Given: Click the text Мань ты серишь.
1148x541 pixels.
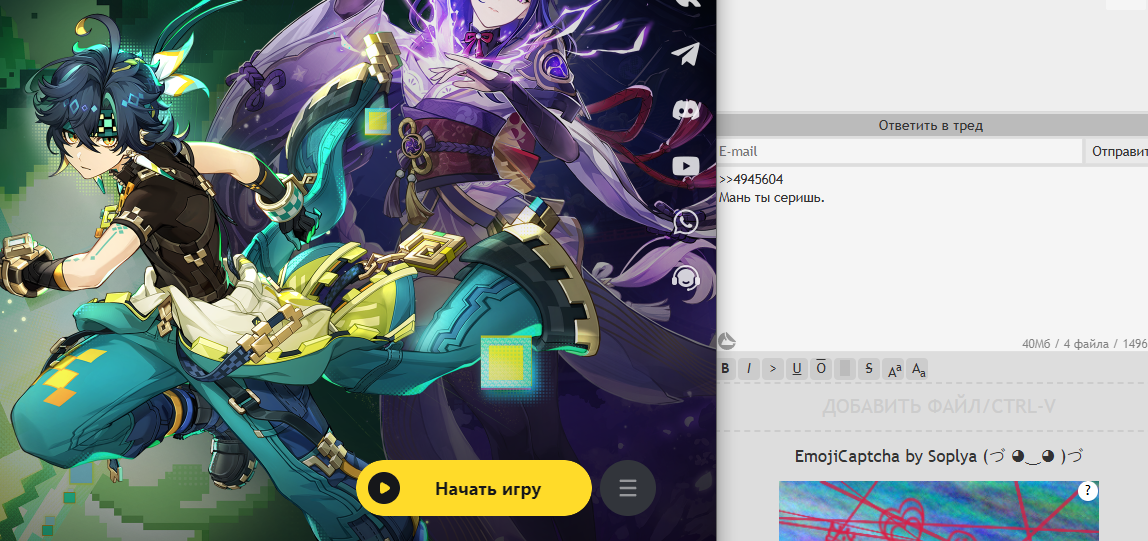Looking at the screenshot, I should click(772, 198).
